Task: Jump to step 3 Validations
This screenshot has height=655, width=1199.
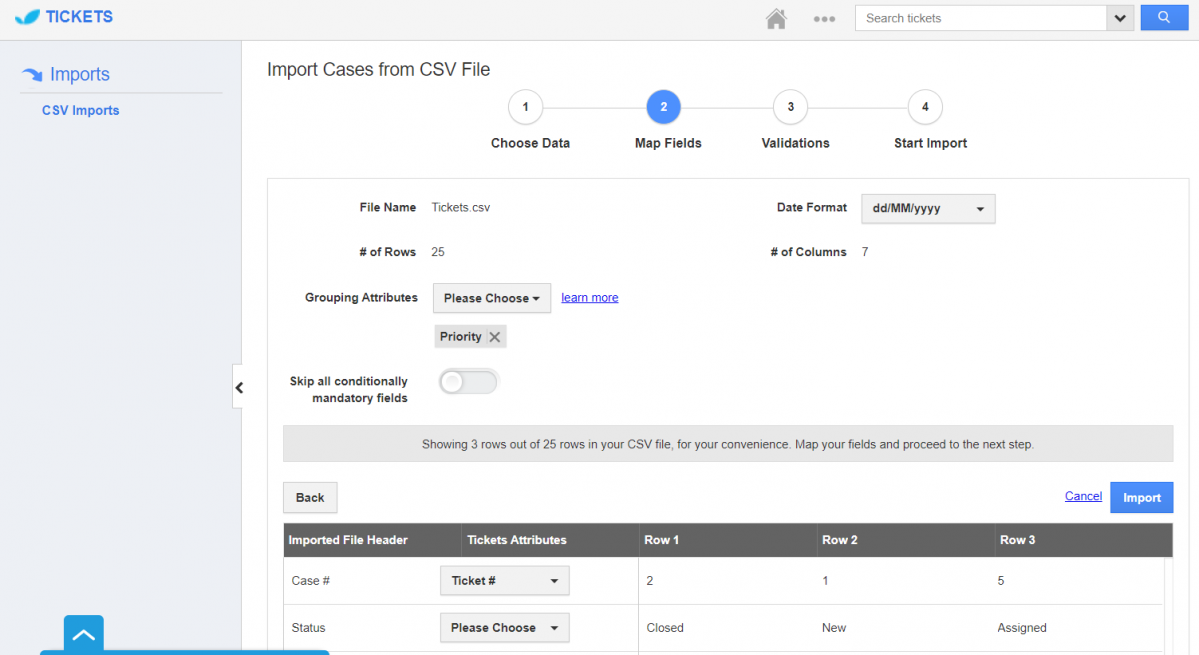Action: click(x=790, y=107)
